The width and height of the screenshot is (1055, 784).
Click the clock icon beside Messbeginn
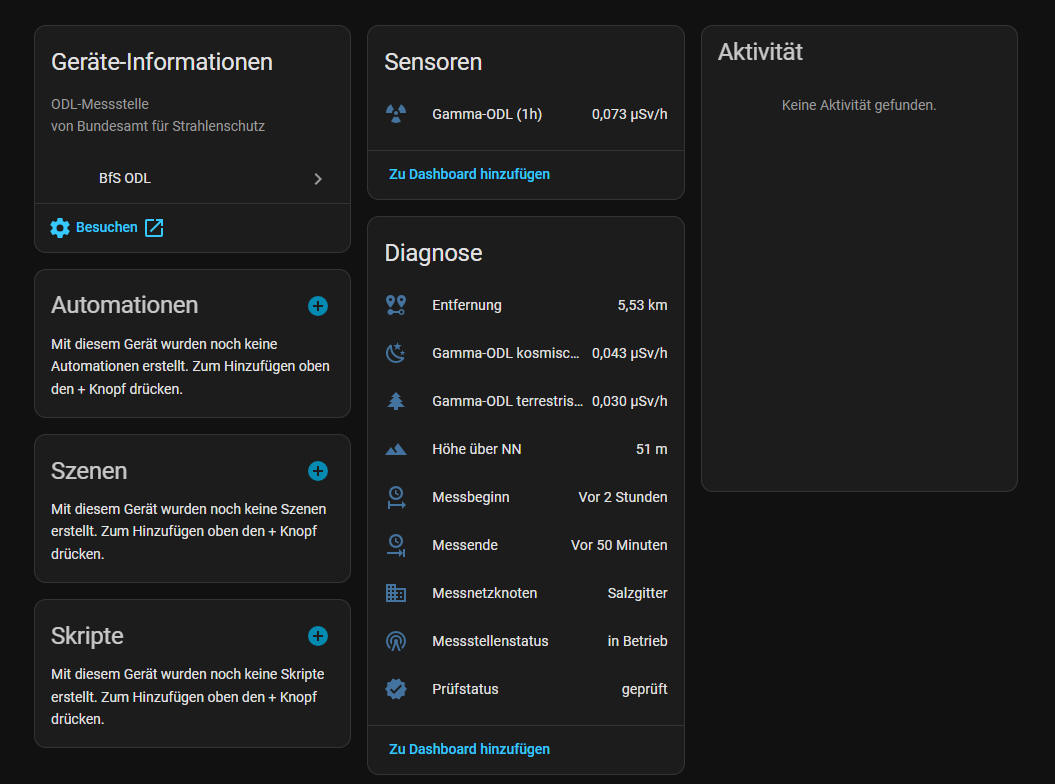[396, 497]
